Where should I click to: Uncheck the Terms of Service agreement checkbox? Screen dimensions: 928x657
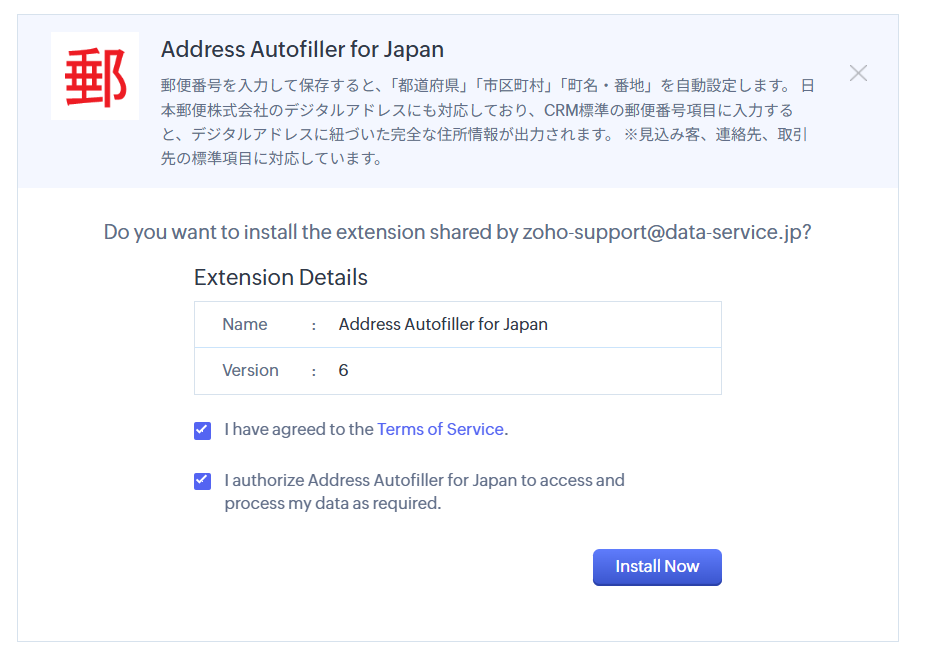(202, 430)
